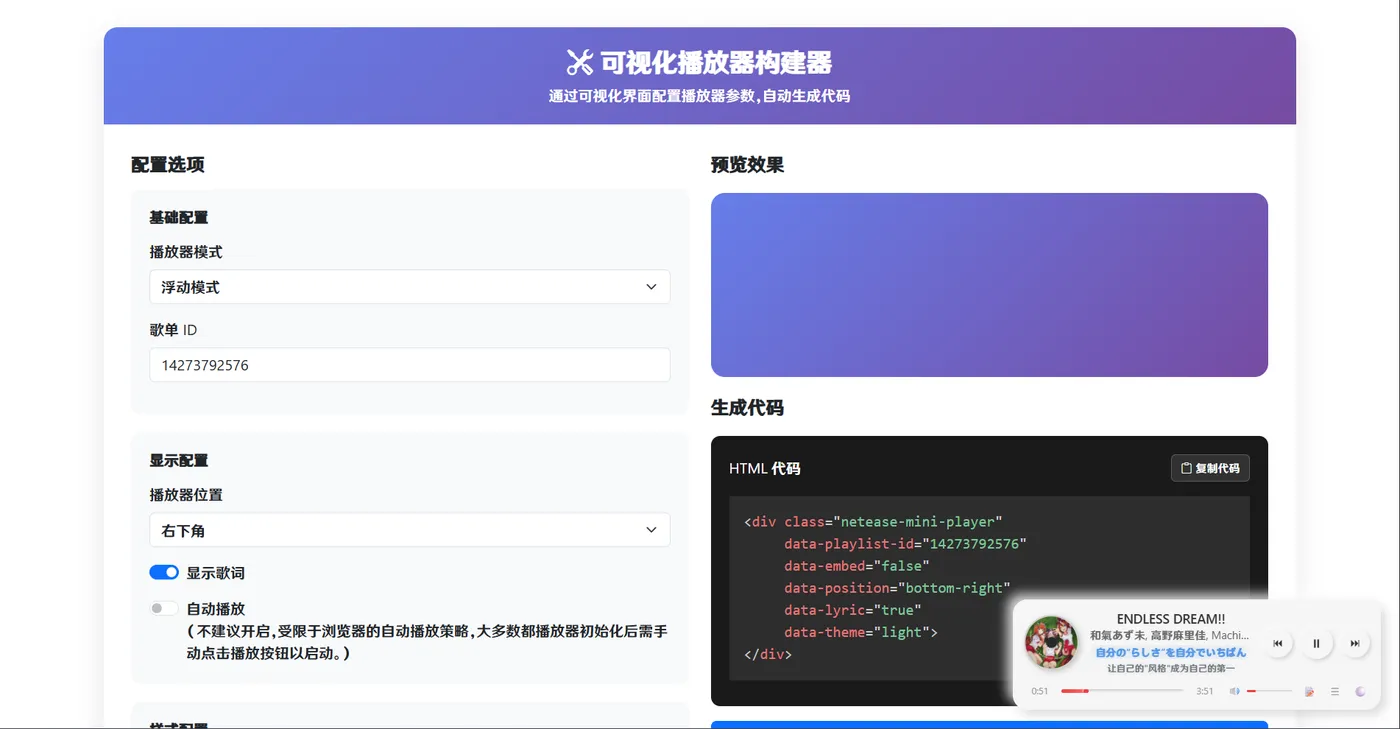Click the 复制代码 button
The image size is (1400, 729).
point(1210,468)
